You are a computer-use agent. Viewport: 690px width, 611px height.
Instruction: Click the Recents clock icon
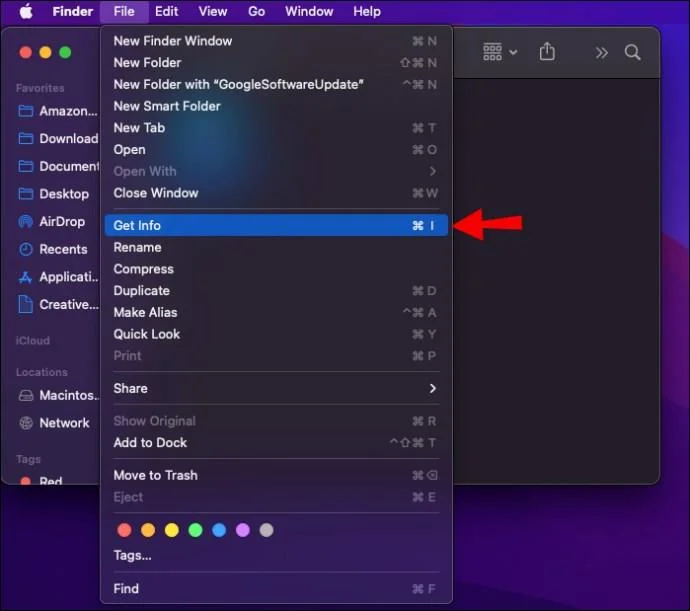(26, 249)
